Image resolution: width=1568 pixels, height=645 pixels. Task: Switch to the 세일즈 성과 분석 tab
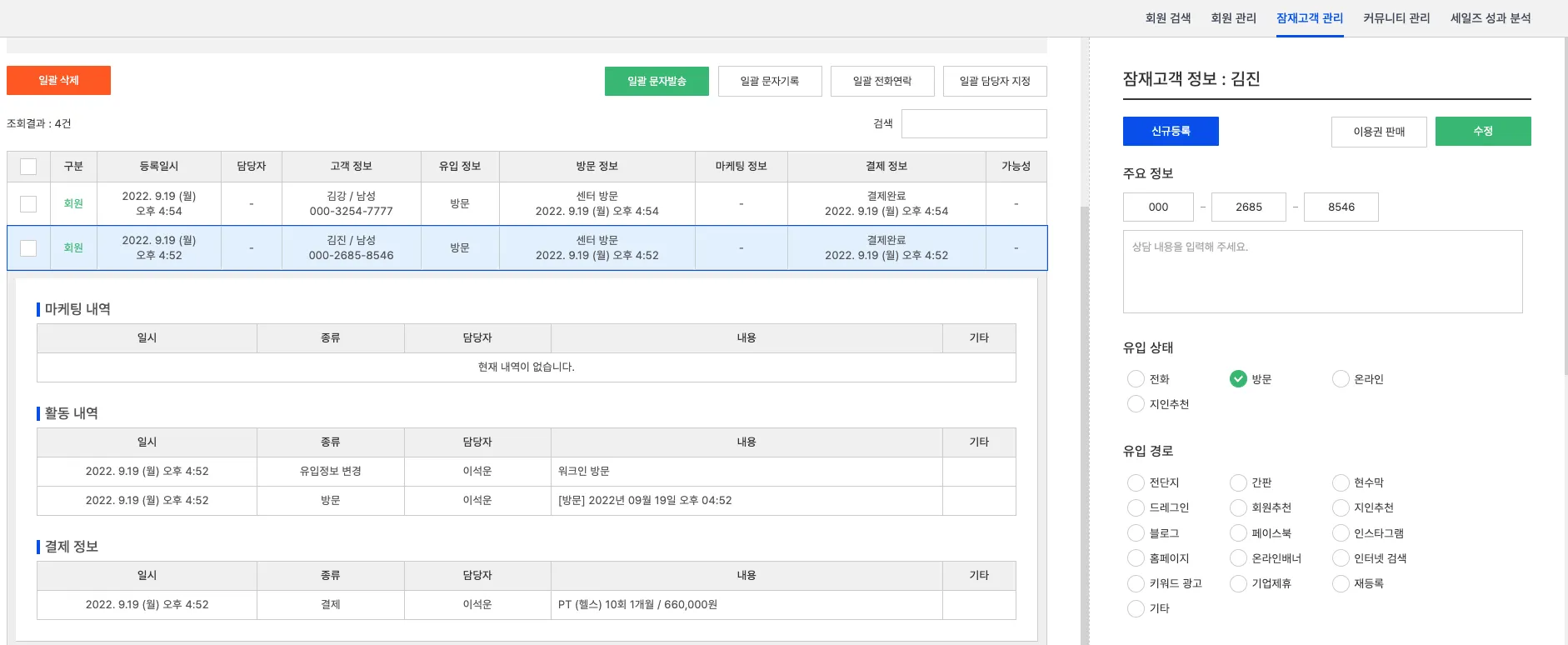coord(1490,18)
